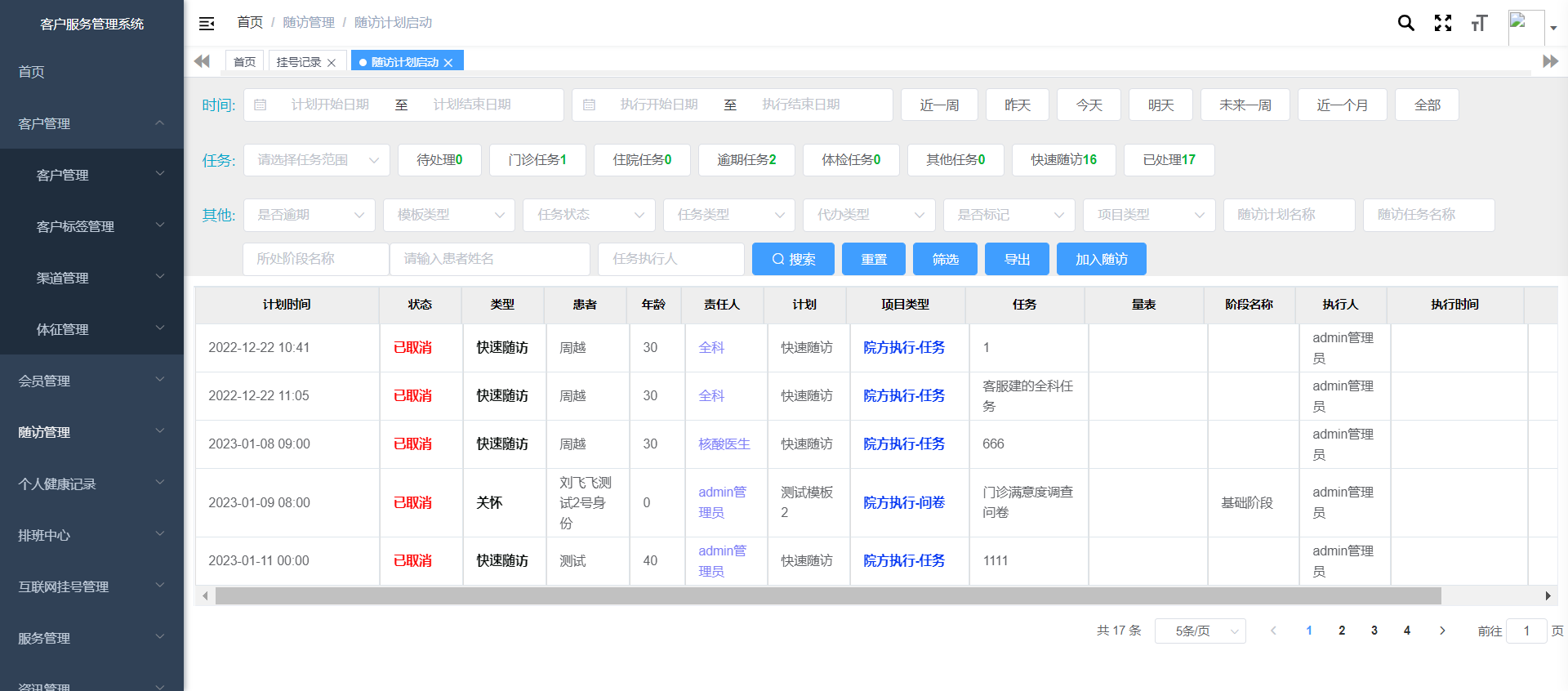Click the tabs scroll-left double arrow
Screen dimensions: 1568x691
202,61
